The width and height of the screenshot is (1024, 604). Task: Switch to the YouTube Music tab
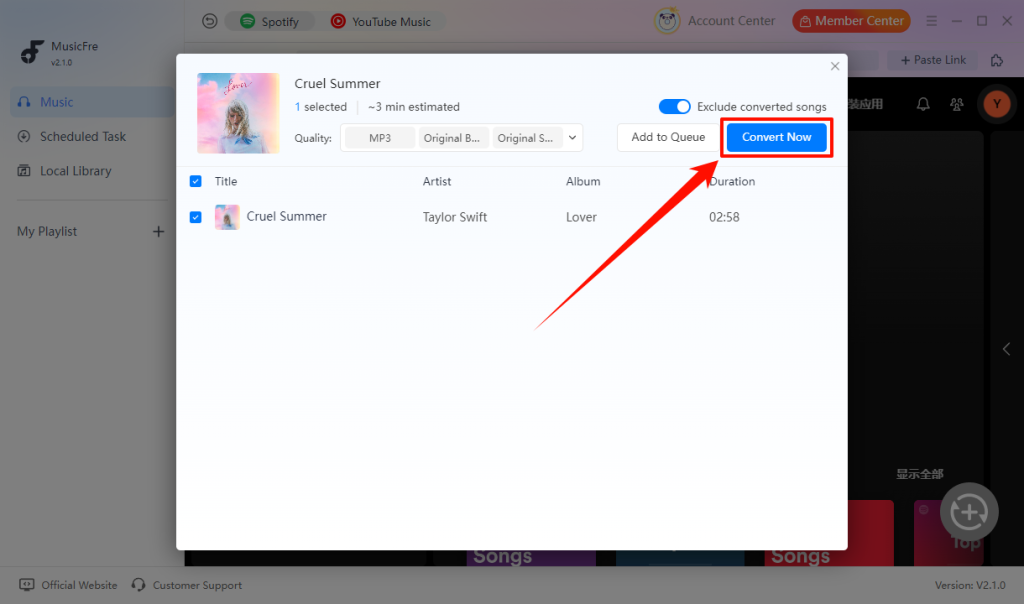[381, 22]
